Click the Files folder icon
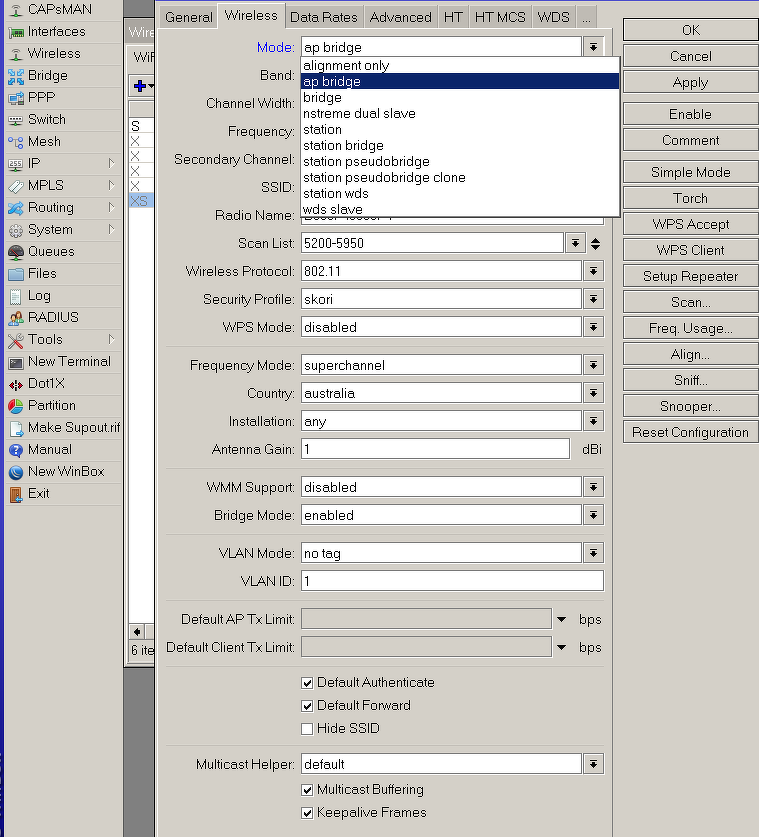The image size is (759, 837). tap(16, 274)
